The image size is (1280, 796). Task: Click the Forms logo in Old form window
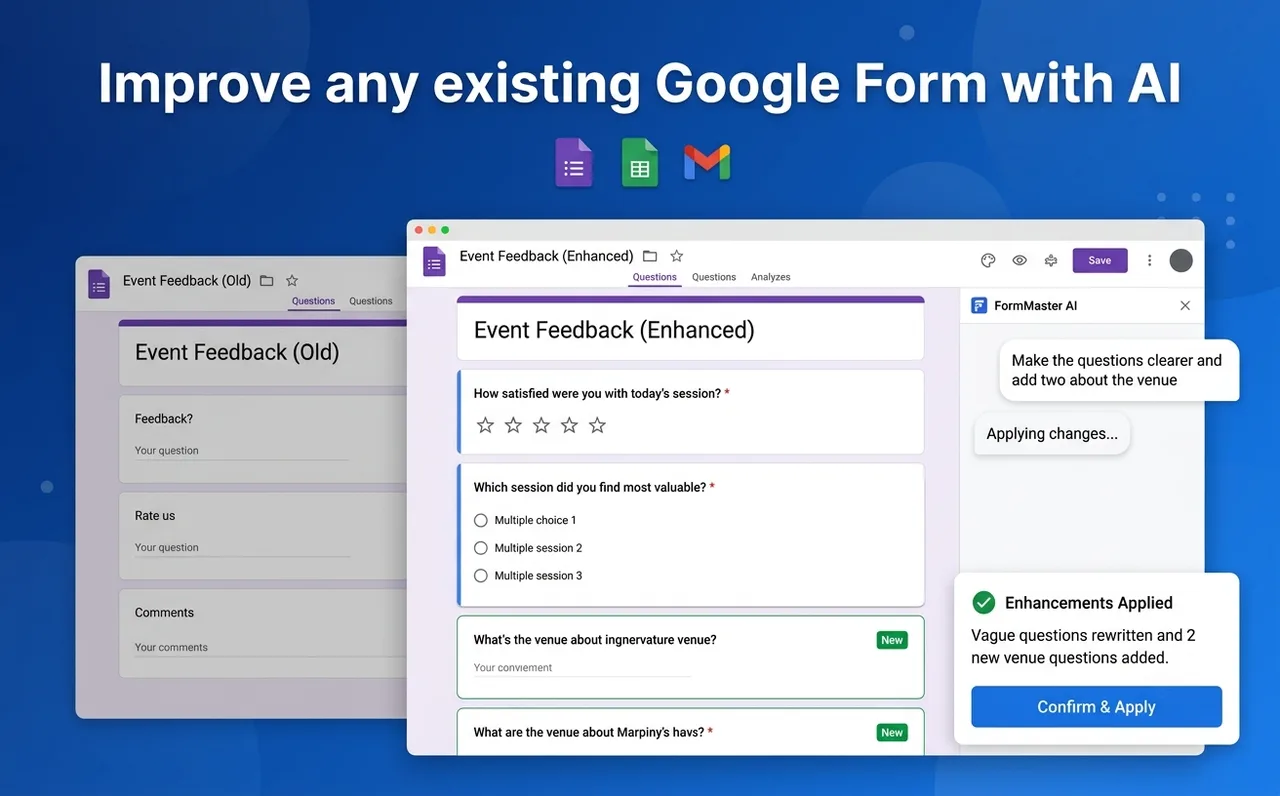[98, 284]
